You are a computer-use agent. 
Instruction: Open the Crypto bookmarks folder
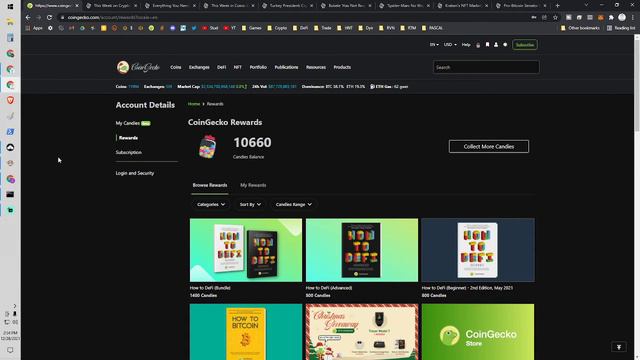coord(277,28)
